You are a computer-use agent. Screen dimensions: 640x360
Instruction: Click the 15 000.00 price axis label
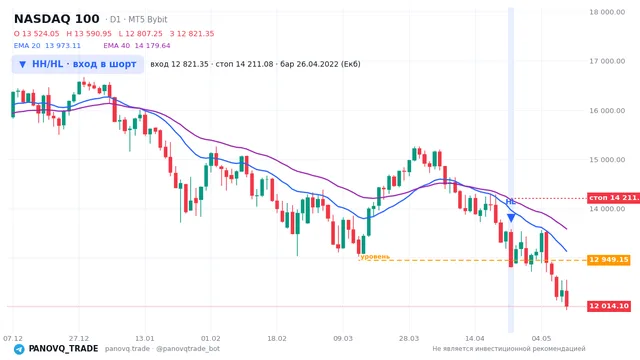(x=607, y=160)
